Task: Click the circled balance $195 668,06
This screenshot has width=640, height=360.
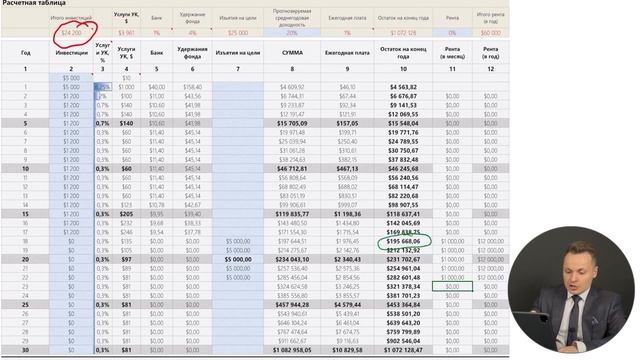Action: (x=403, y=241)
